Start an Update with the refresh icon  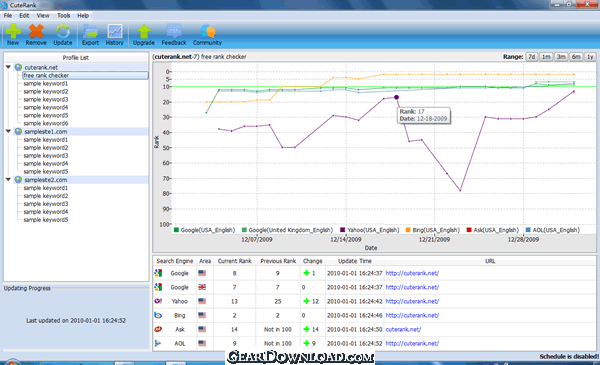tap(63, 31)
